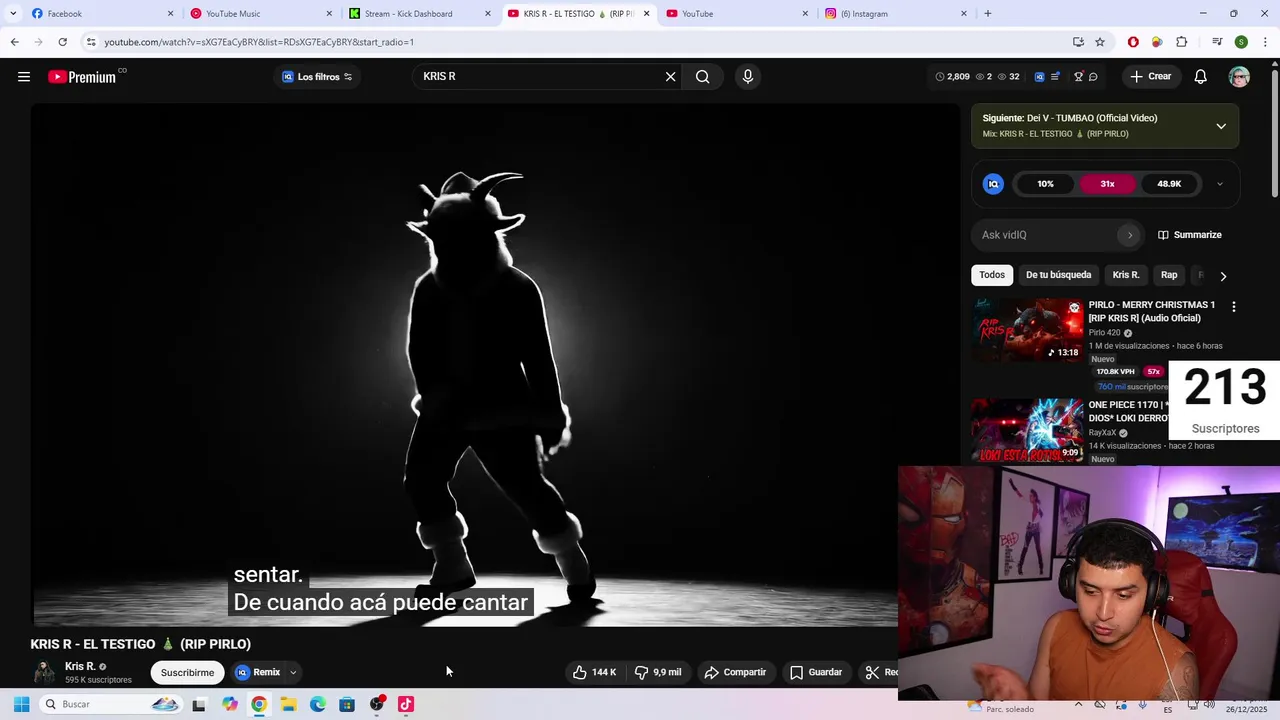1280x720 pixels.
Task: Share the video via Compartir
Action: coord(735,673)
